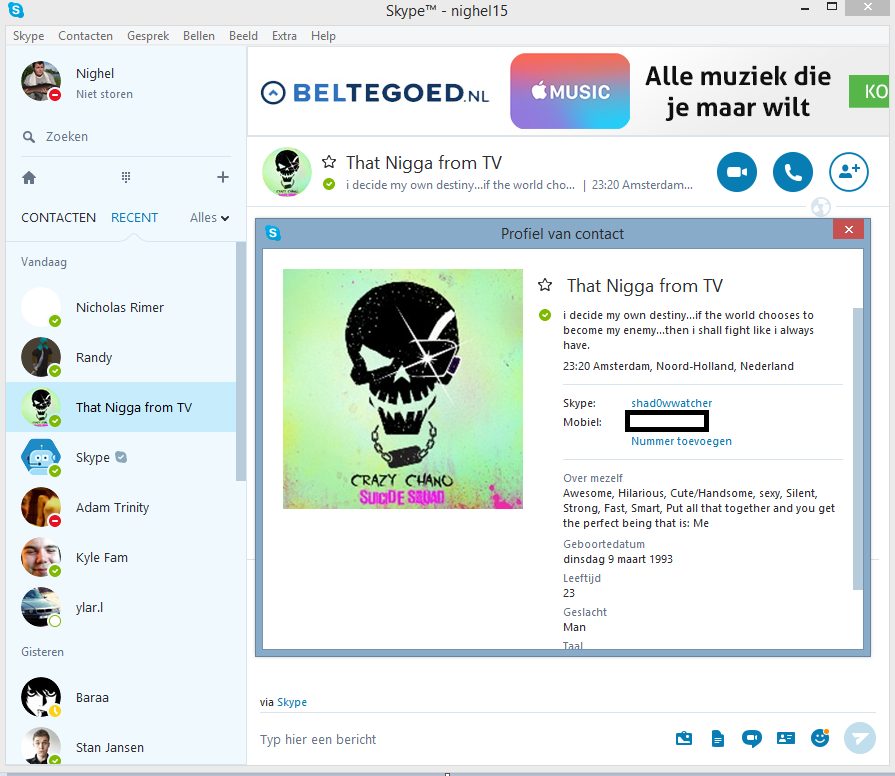Click the contact list vertical scrollbar
Viewport: 895px width, 776px height.
tap(241, 361)
